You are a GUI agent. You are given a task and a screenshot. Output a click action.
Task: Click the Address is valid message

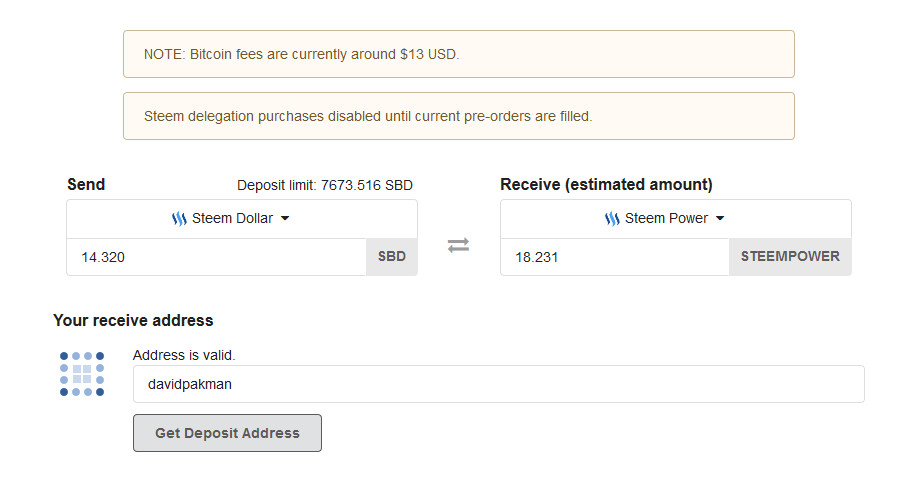point(184,355)
